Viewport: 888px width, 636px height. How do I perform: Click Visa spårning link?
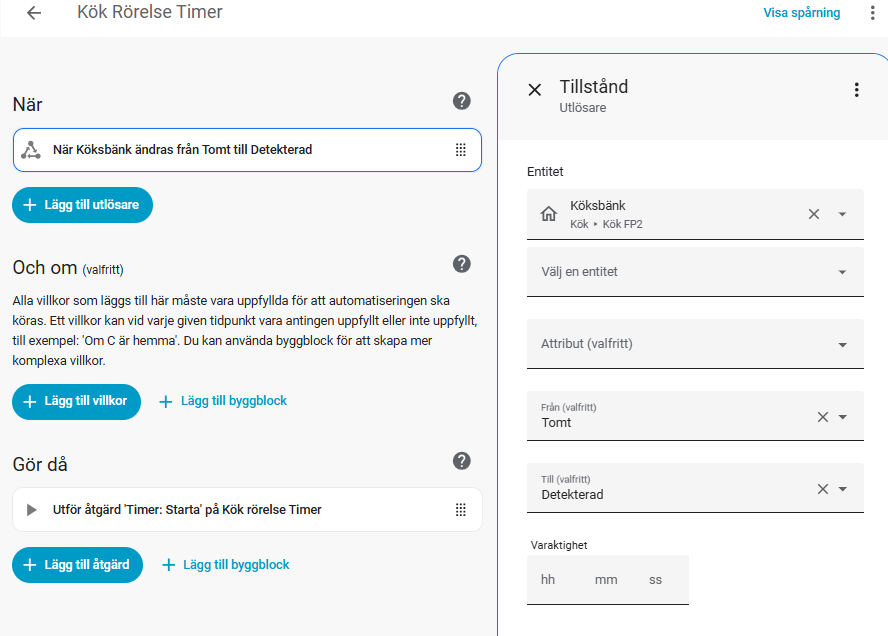pyautogui.click(x=801, y=13)
